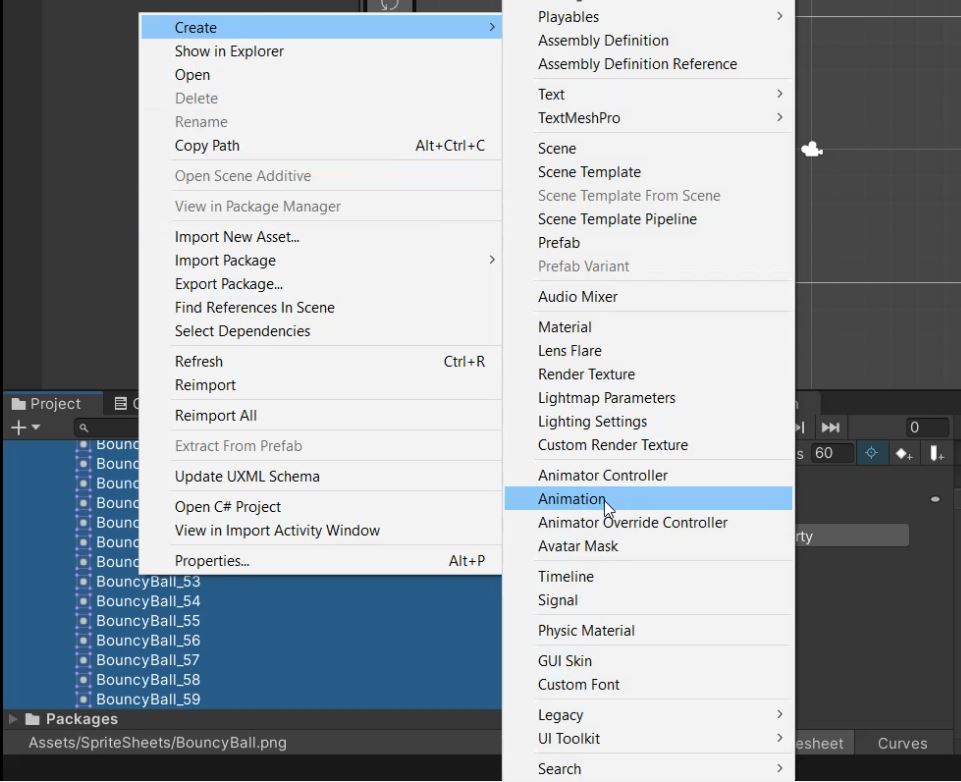Click the go-to-last-keyframe playback button

click(830, 428)
